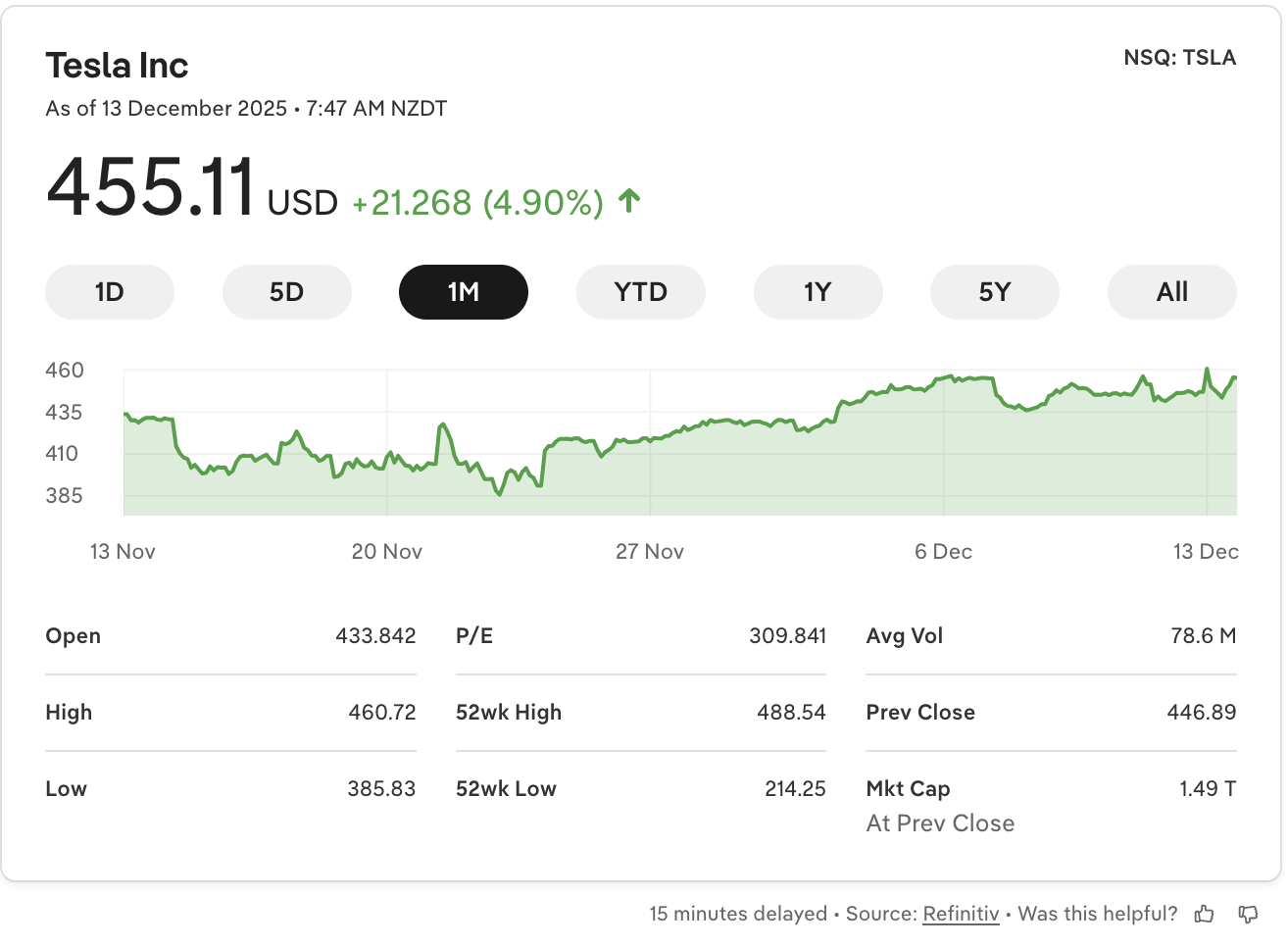
Task: Switch to the YTD chart view
Action: (x=640, y=291)
